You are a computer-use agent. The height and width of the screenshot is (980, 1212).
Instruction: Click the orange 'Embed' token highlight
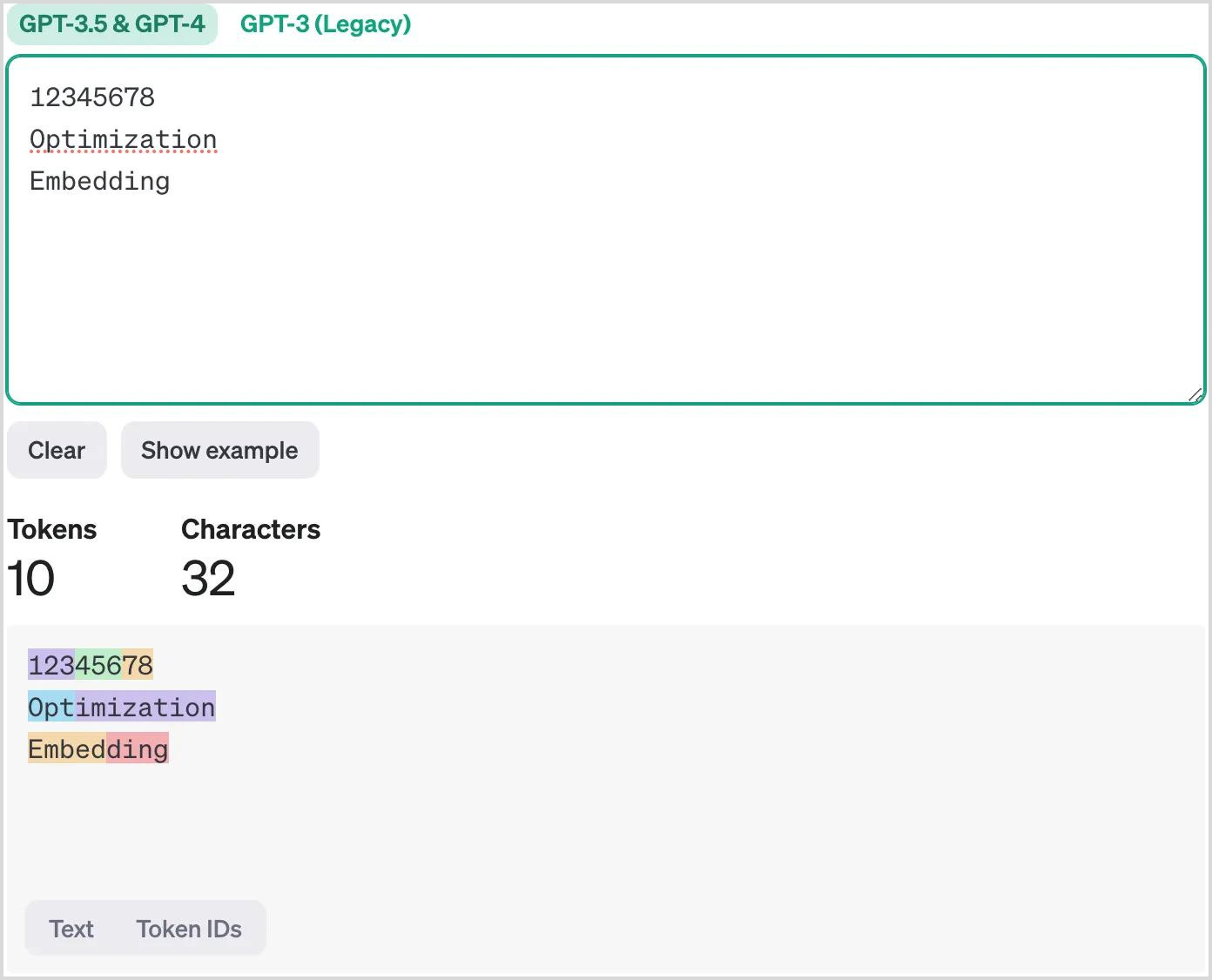click(x=65, y=748)
